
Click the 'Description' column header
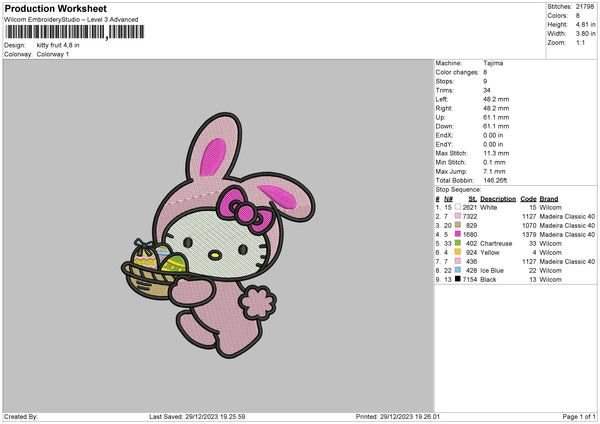pyautogui.click(x=498, y=199)
